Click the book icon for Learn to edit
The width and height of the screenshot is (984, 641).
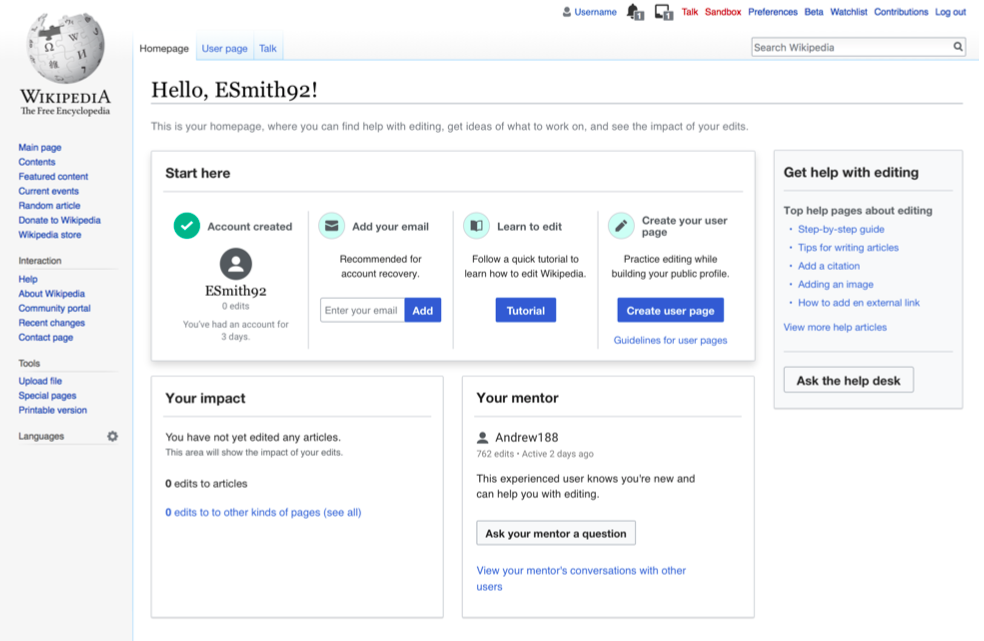tap(476, 226)
